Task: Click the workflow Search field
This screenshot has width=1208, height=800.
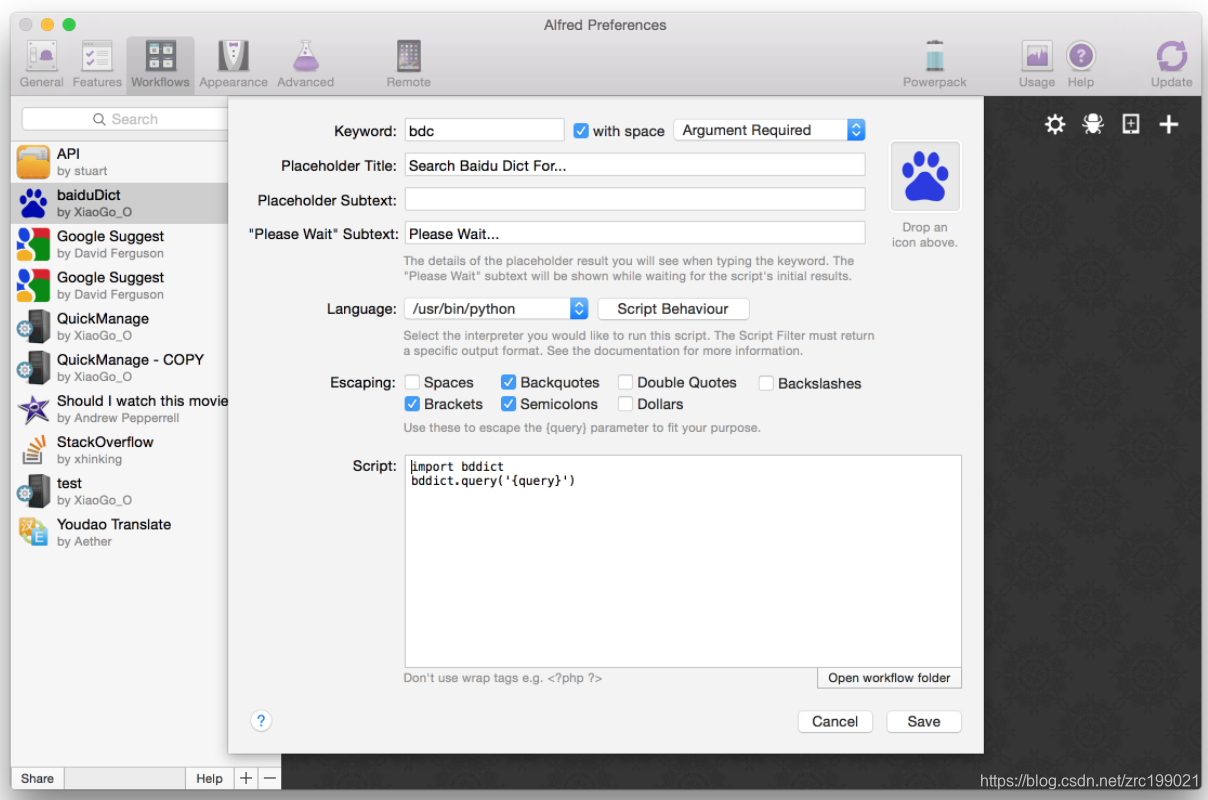Action: coord(125,119)
